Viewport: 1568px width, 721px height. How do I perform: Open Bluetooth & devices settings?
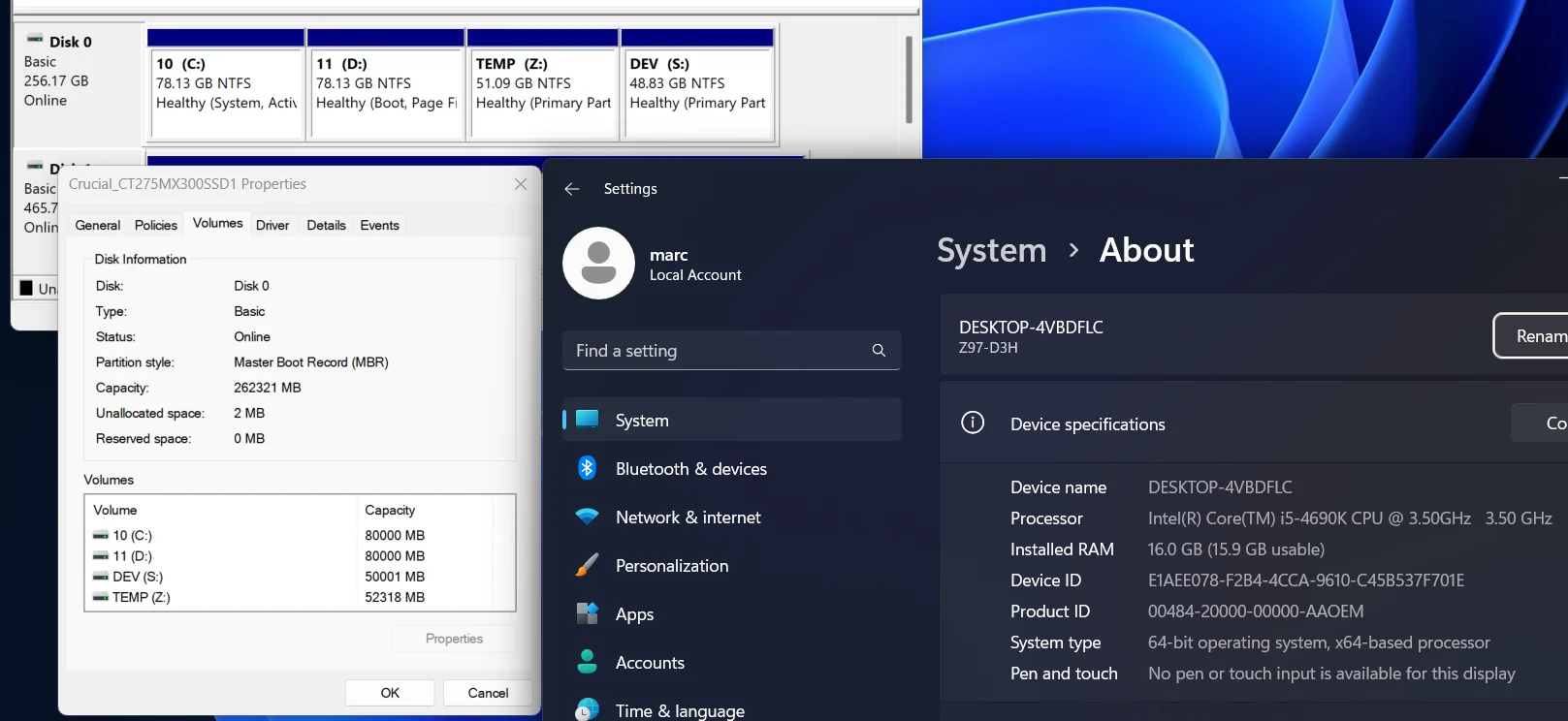732,468
